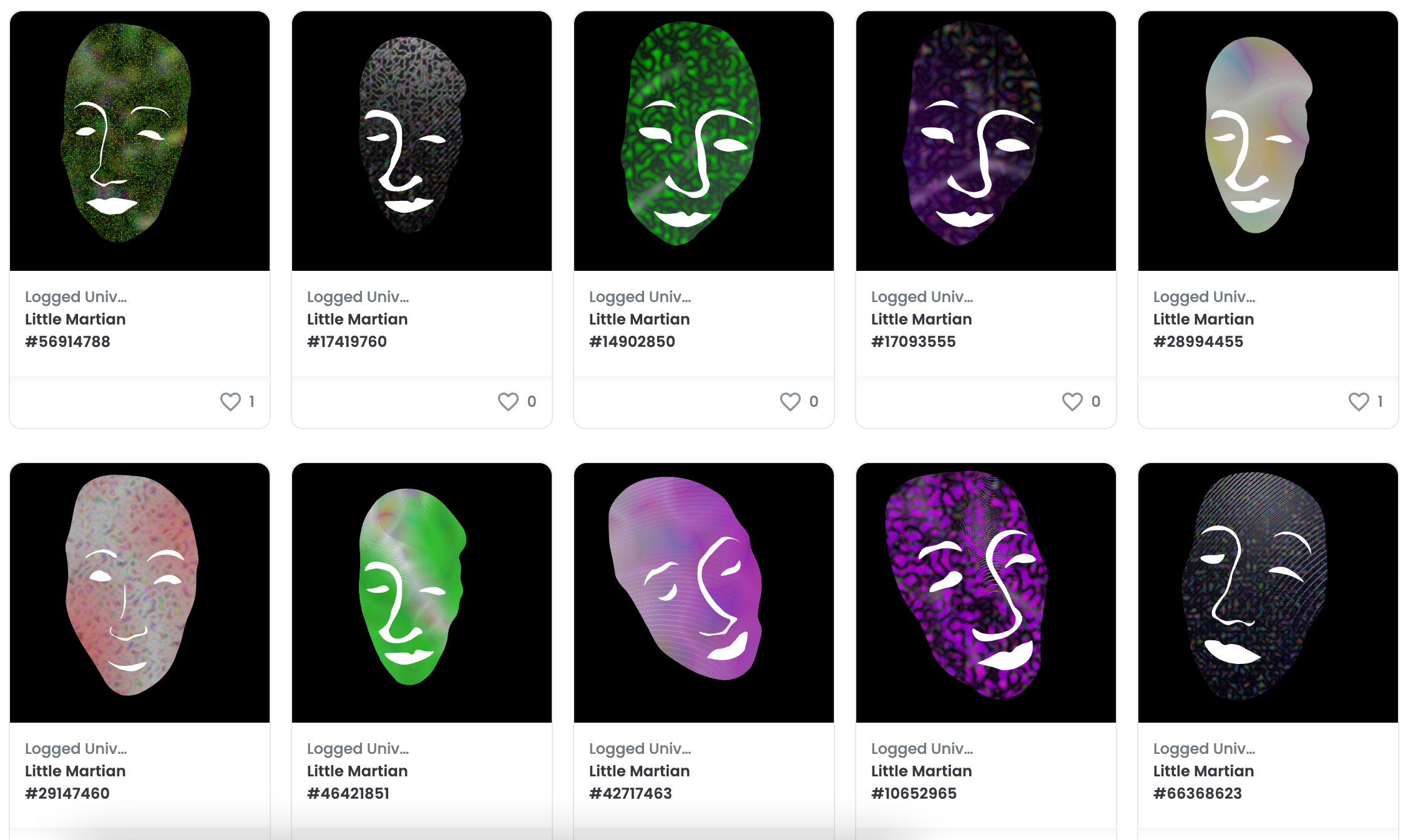This screenshot has width=1408, height=840.
Task: Click the heart icon for Little Martian #17419760
Action: tap(508, 401)
